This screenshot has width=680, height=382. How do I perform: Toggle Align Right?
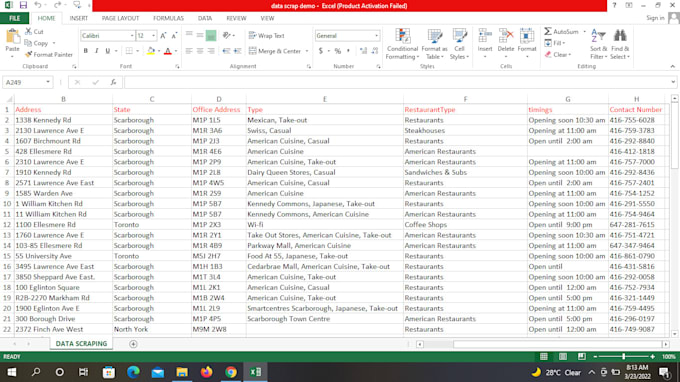[211, 51]
